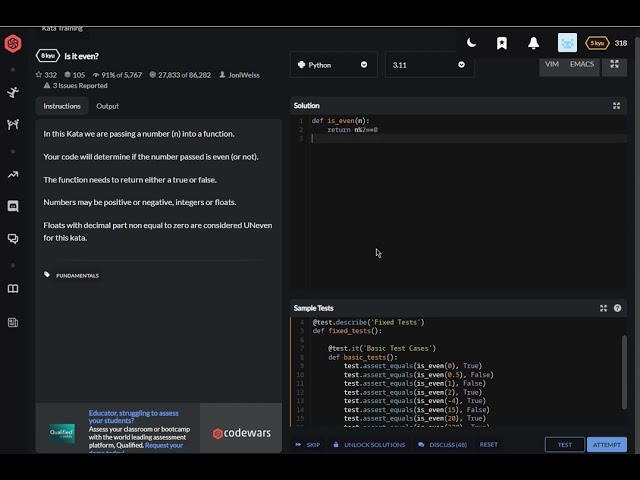Click the Sample Tests vertical scrollbar
This screenshot has width=640, height=480.
tap(624, 372)
